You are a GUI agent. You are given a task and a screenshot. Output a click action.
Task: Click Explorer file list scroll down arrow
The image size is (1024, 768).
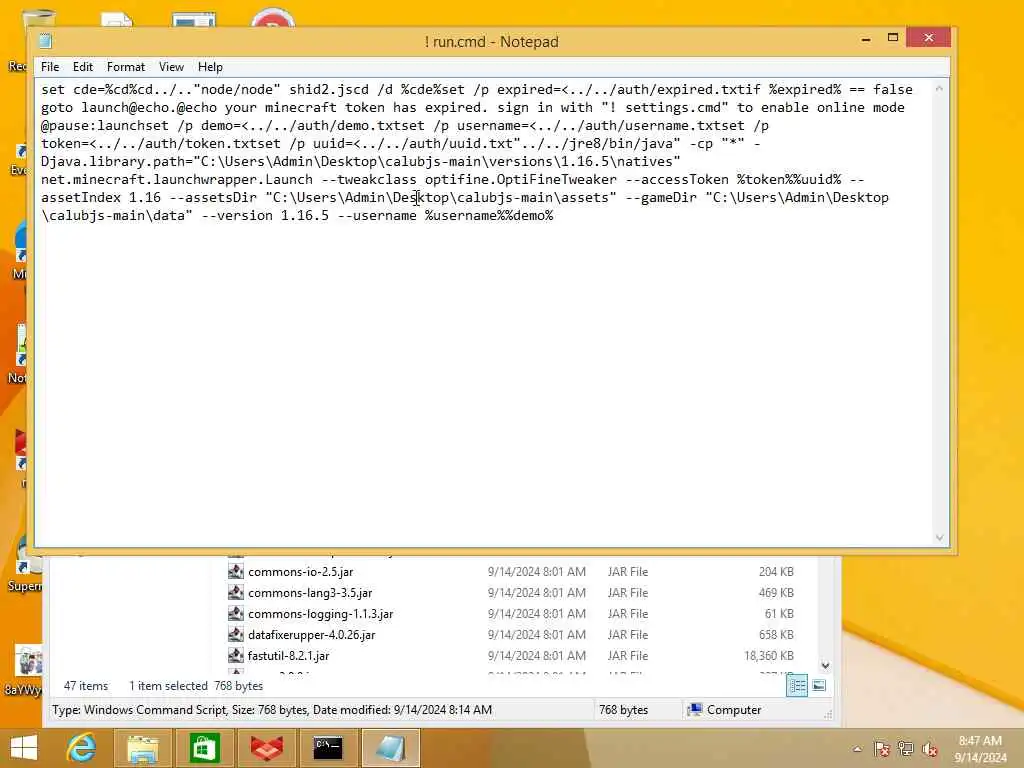pos(825,665)
